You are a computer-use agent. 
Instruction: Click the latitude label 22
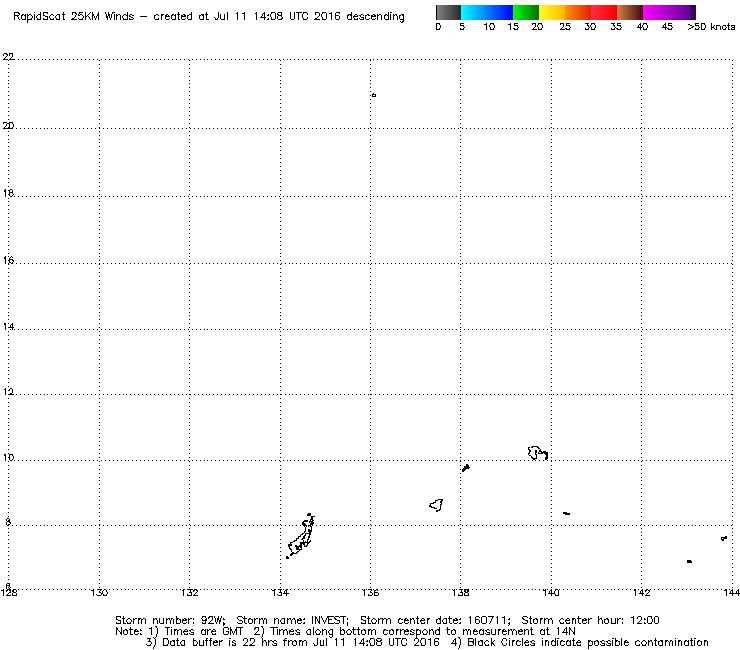pos(8,57)
